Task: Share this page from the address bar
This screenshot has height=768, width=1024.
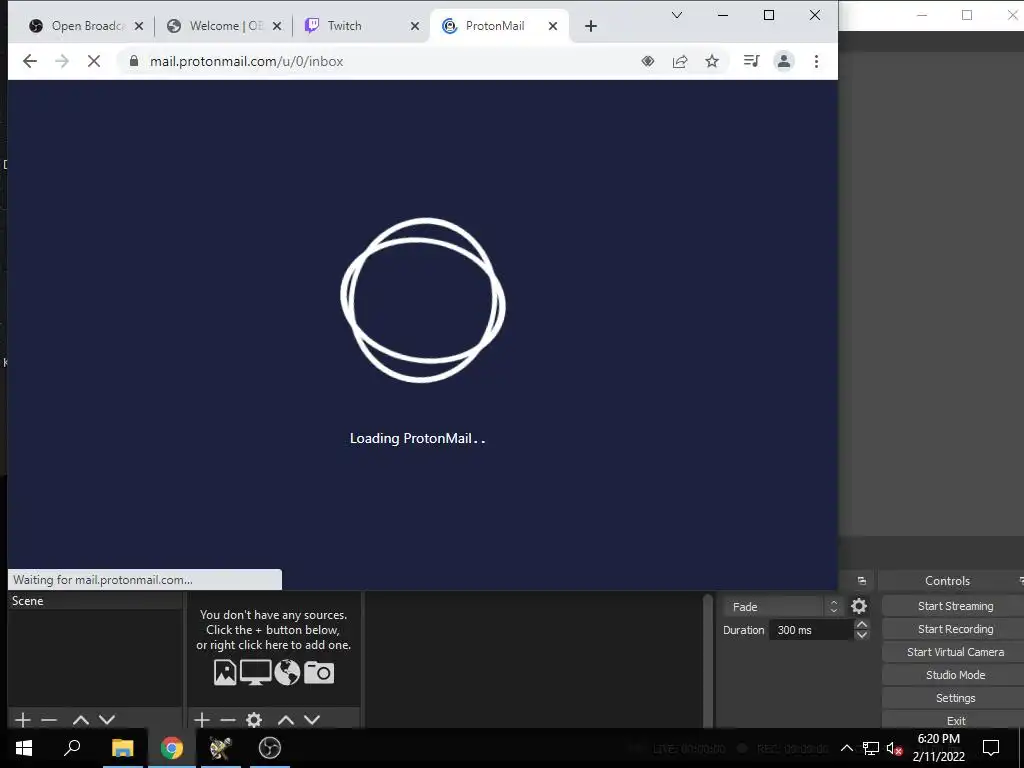Action: click(680, 61)
